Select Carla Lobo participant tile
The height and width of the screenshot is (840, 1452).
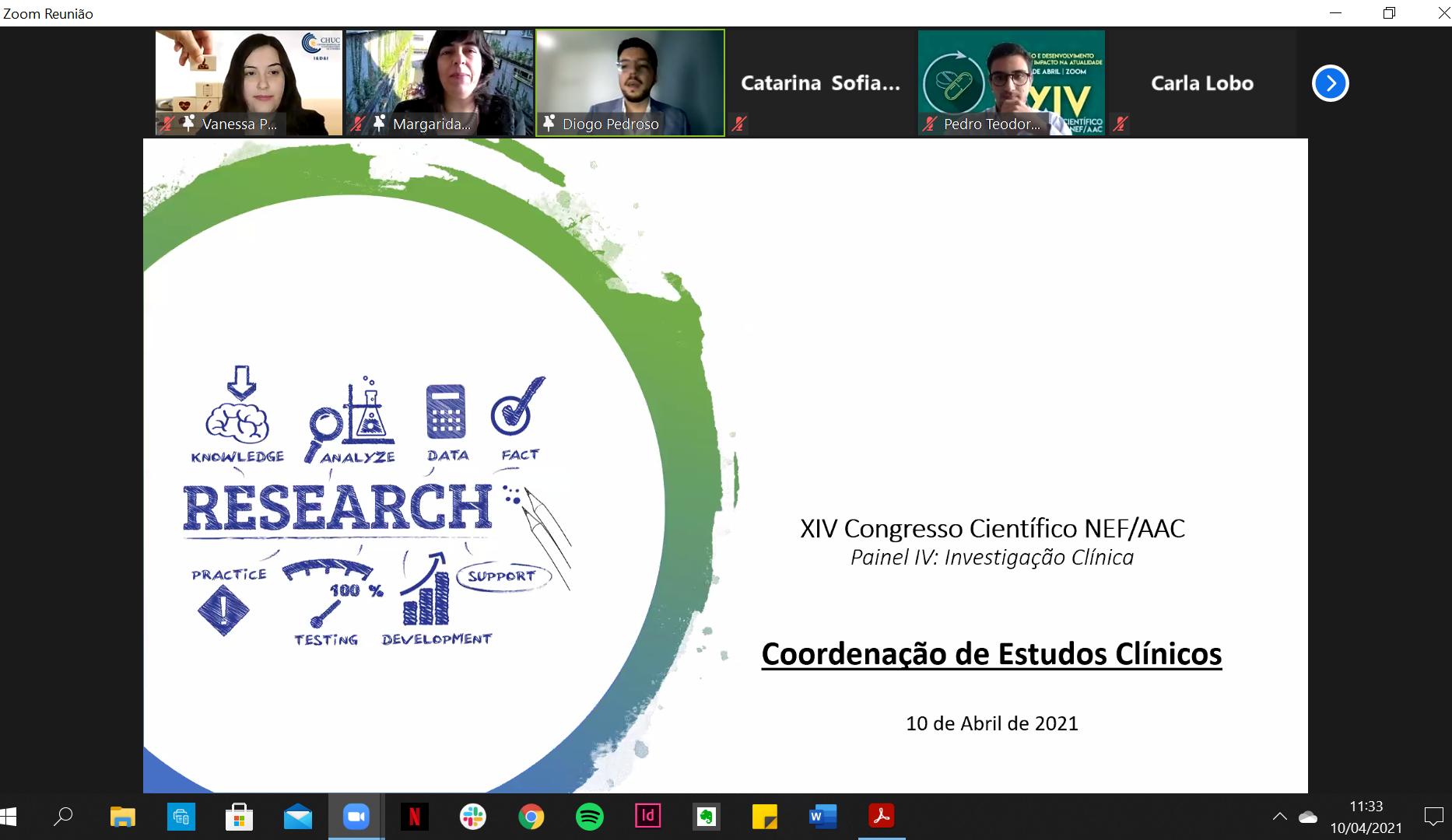click(x=1201, y=83)
